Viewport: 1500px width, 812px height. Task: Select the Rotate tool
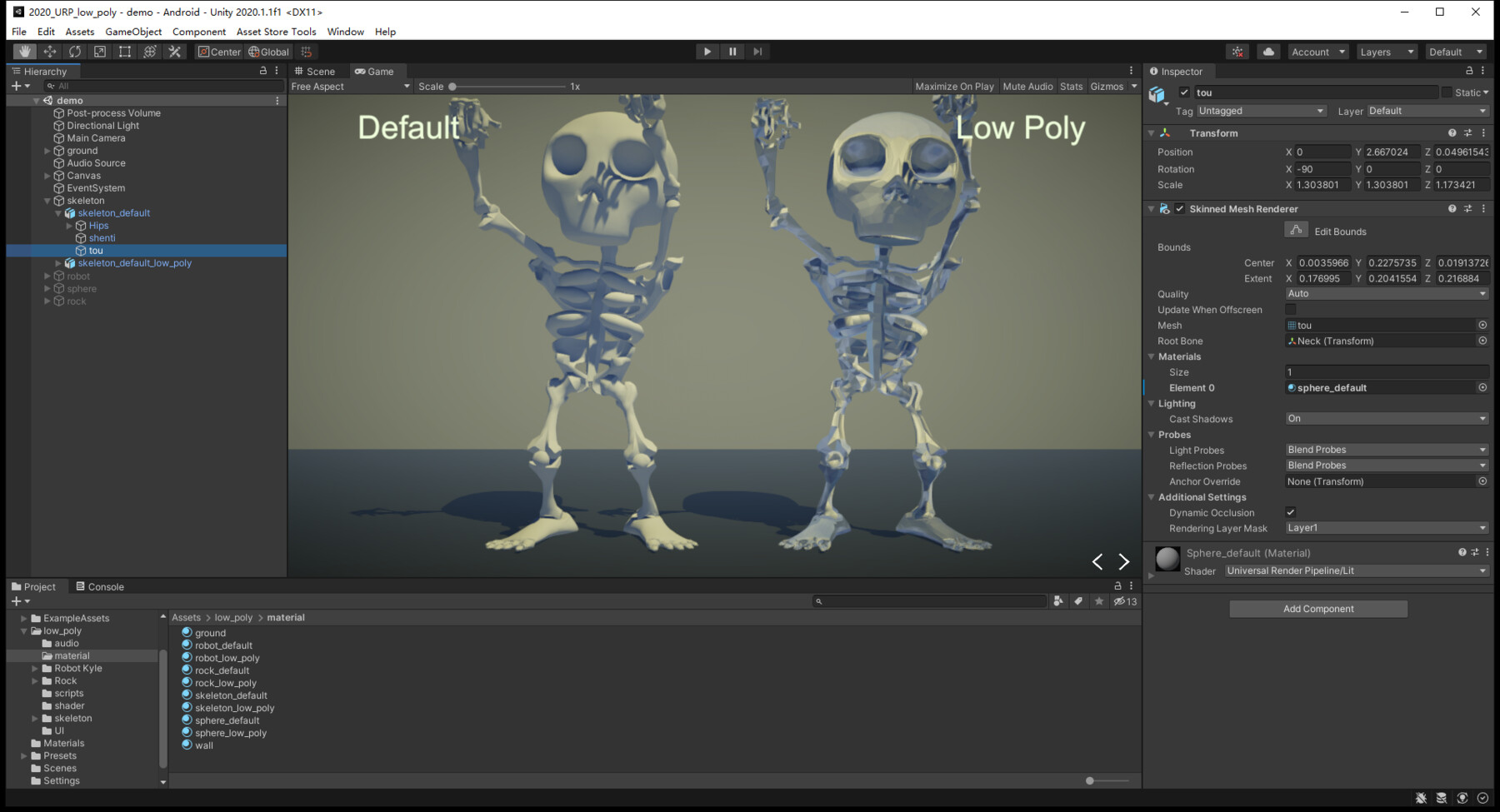pyautogui.click(x=75, y=52)
